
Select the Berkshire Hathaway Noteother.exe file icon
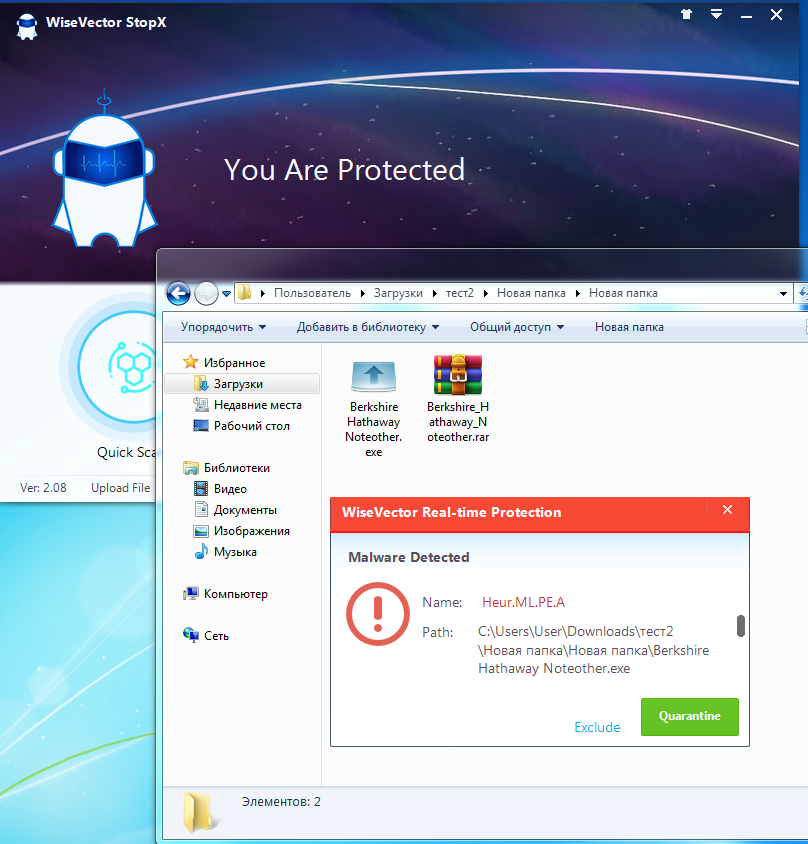pyautogui.click(x=374, y=375)
